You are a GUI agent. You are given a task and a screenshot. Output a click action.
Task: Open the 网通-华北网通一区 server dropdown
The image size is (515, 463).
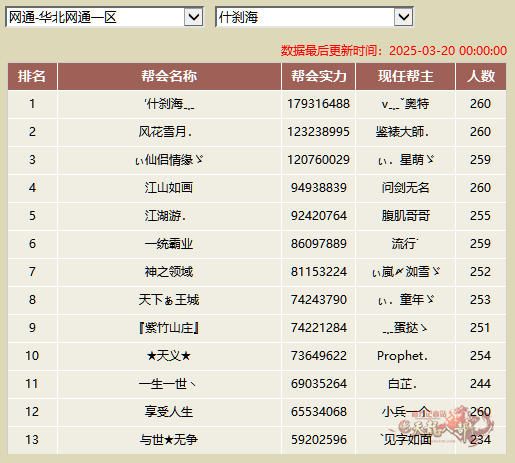click(105, 17)
